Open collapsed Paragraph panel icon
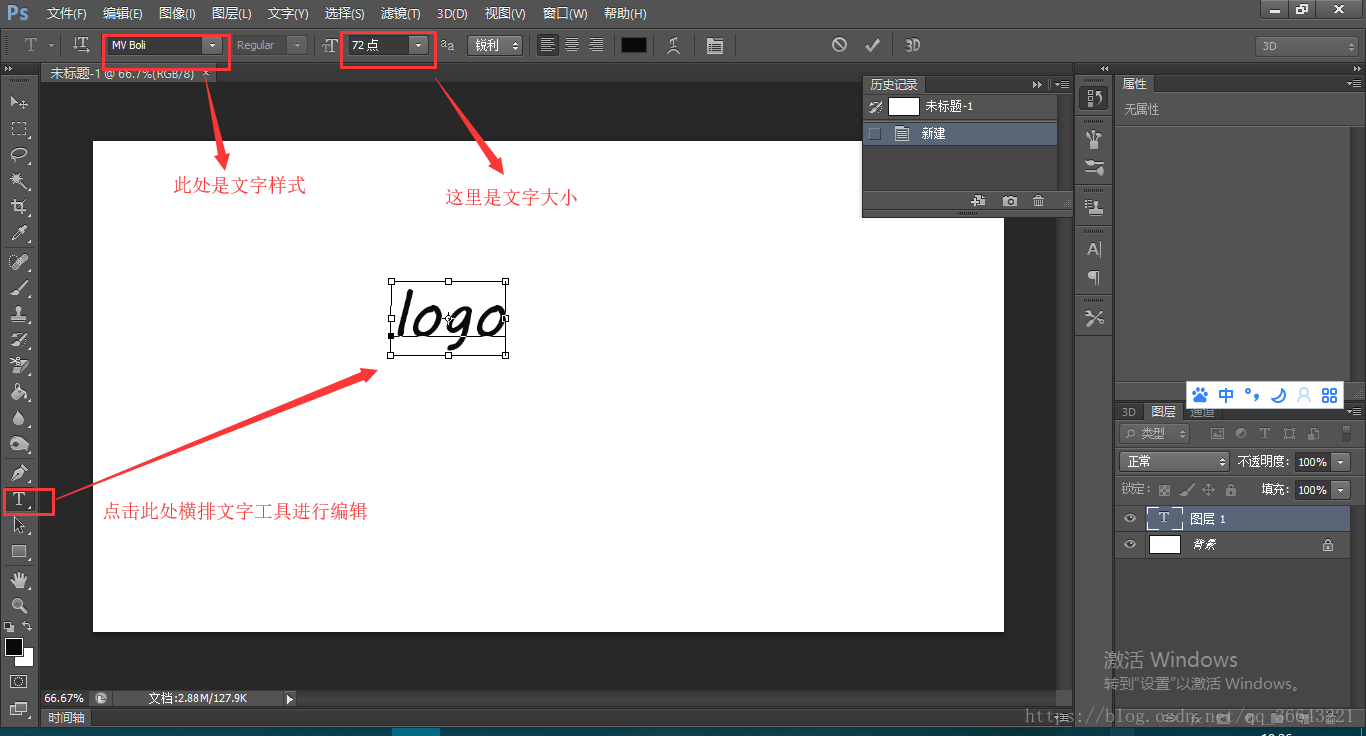Image resolution: width=1366 pixels, height=736 pixels. tap(1094, 277)
